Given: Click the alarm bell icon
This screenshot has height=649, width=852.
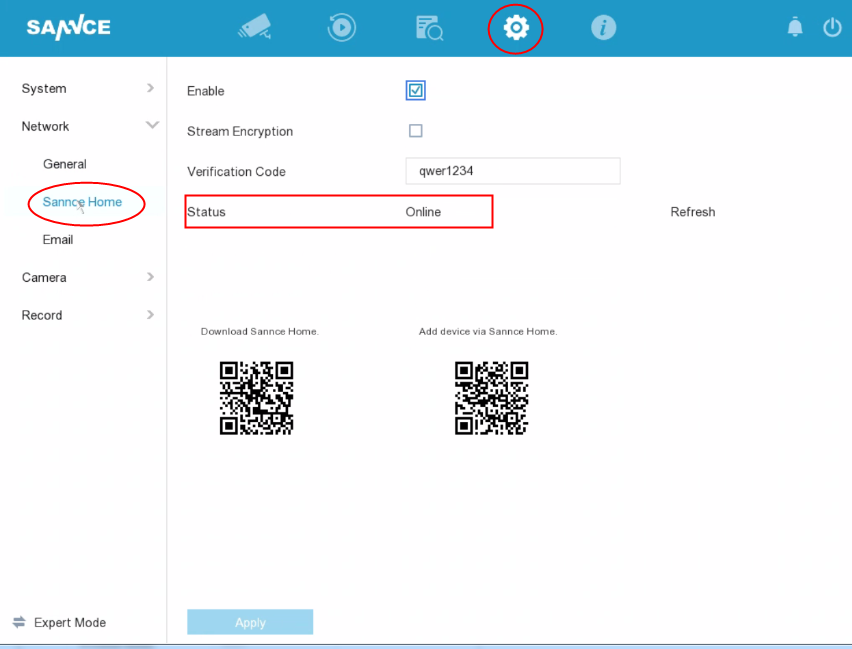Looking at the screenshot, I should pos(795,27).
